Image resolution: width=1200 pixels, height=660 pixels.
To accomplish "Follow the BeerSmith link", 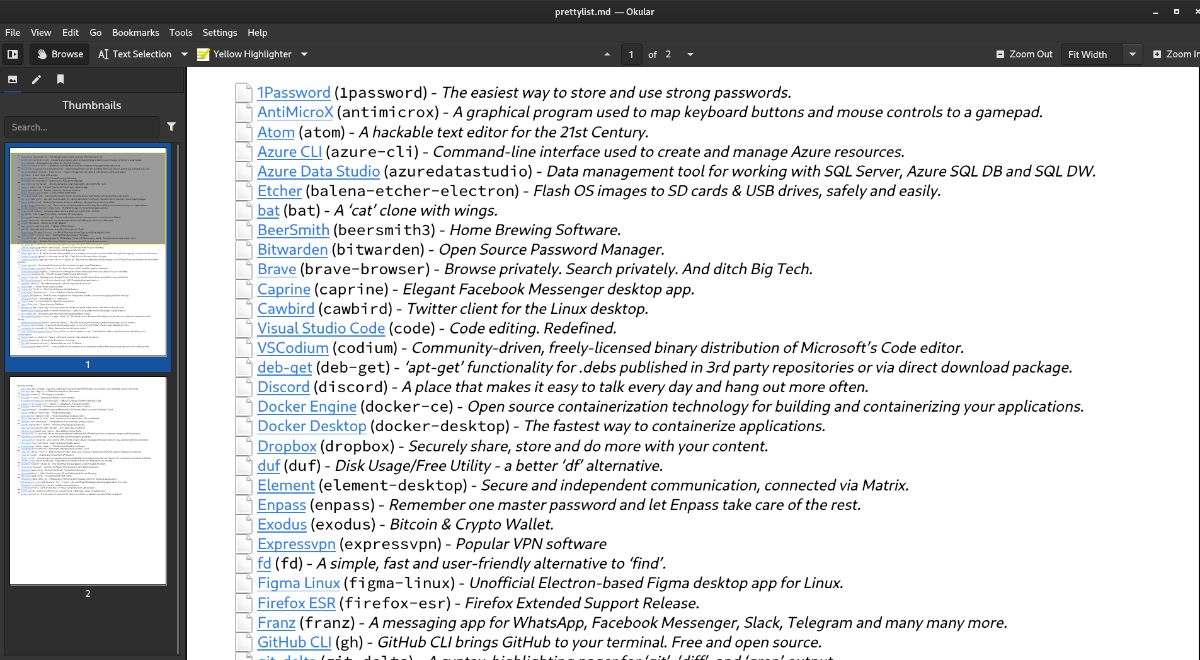I will (x=293, y=230).
